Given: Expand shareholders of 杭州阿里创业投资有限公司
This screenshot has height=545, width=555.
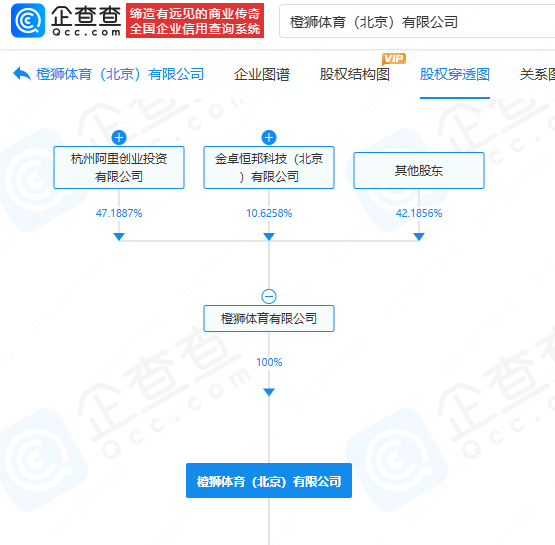Looking at the screenshot, I should tap(119, 138).
